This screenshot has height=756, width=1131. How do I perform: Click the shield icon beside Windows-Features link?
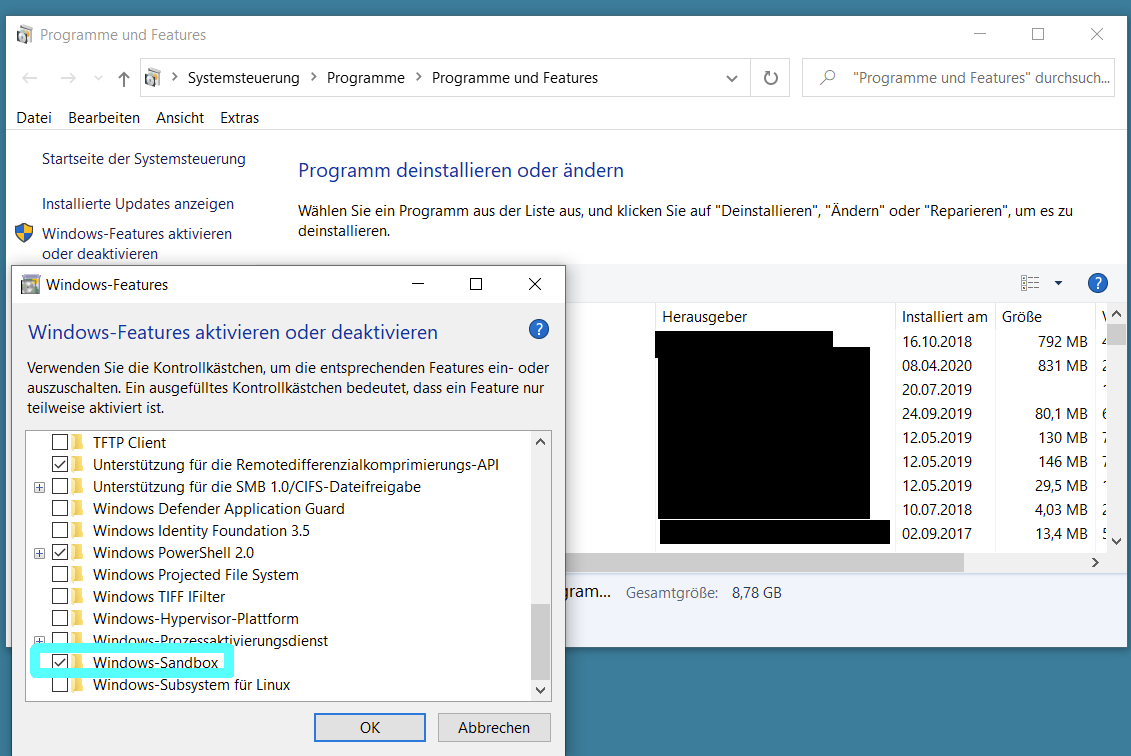click(x=24, y=233)
